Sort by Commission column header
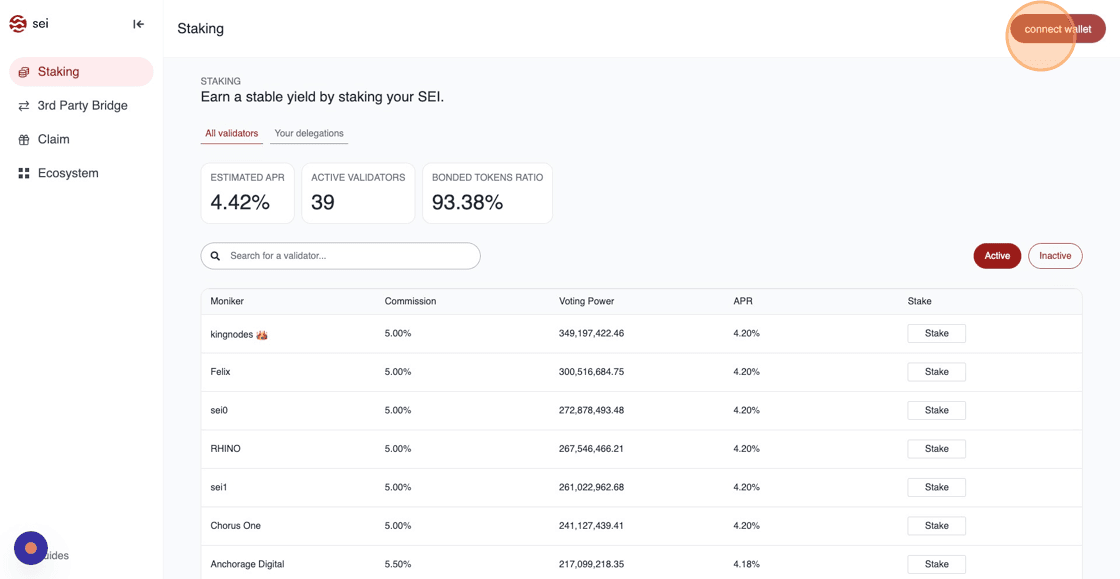The image size is (1120, 579). [410, 301]
